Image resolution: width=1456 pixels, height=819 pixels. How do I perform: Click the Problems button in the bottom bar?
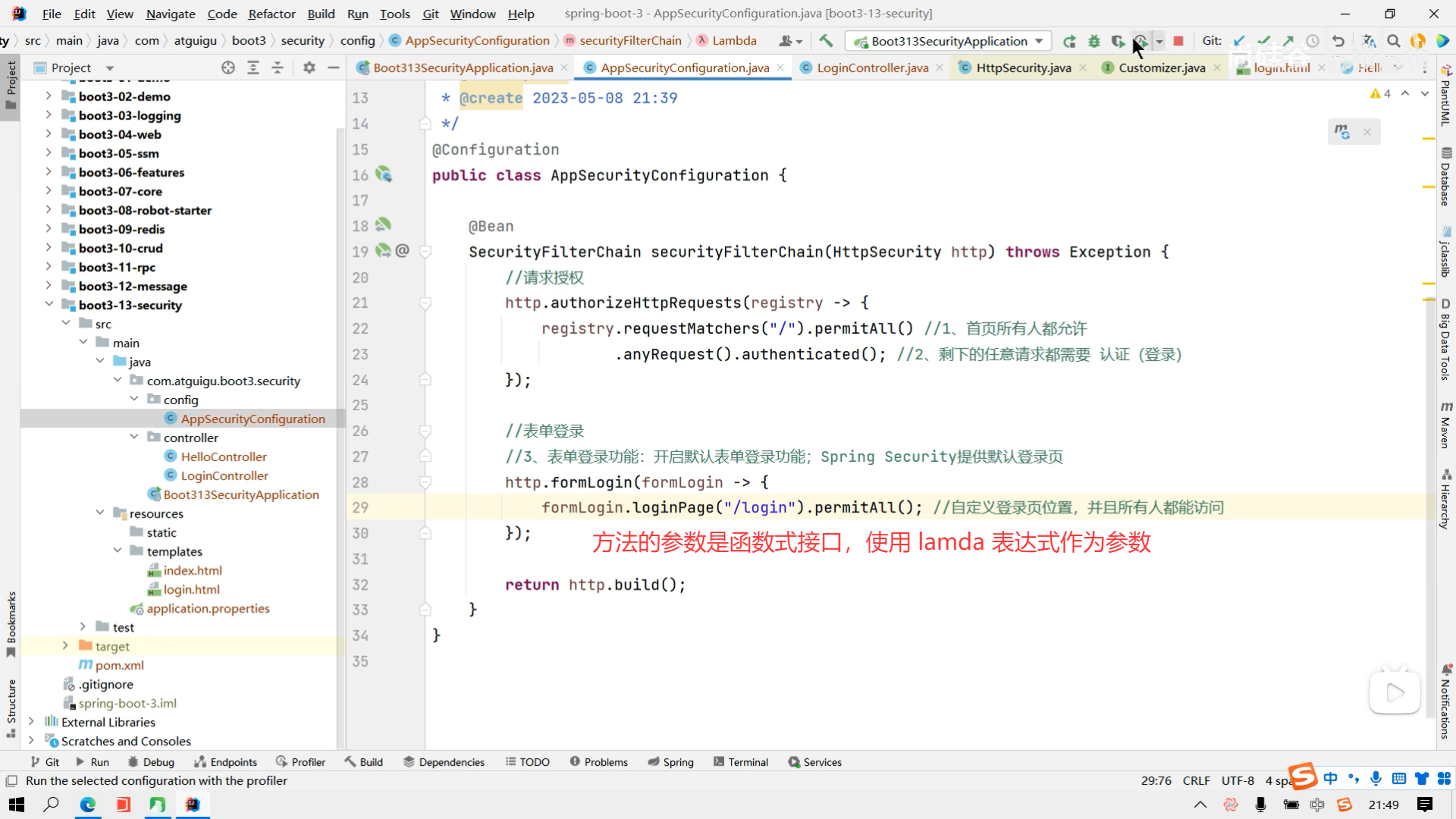(x=598, y=762)
